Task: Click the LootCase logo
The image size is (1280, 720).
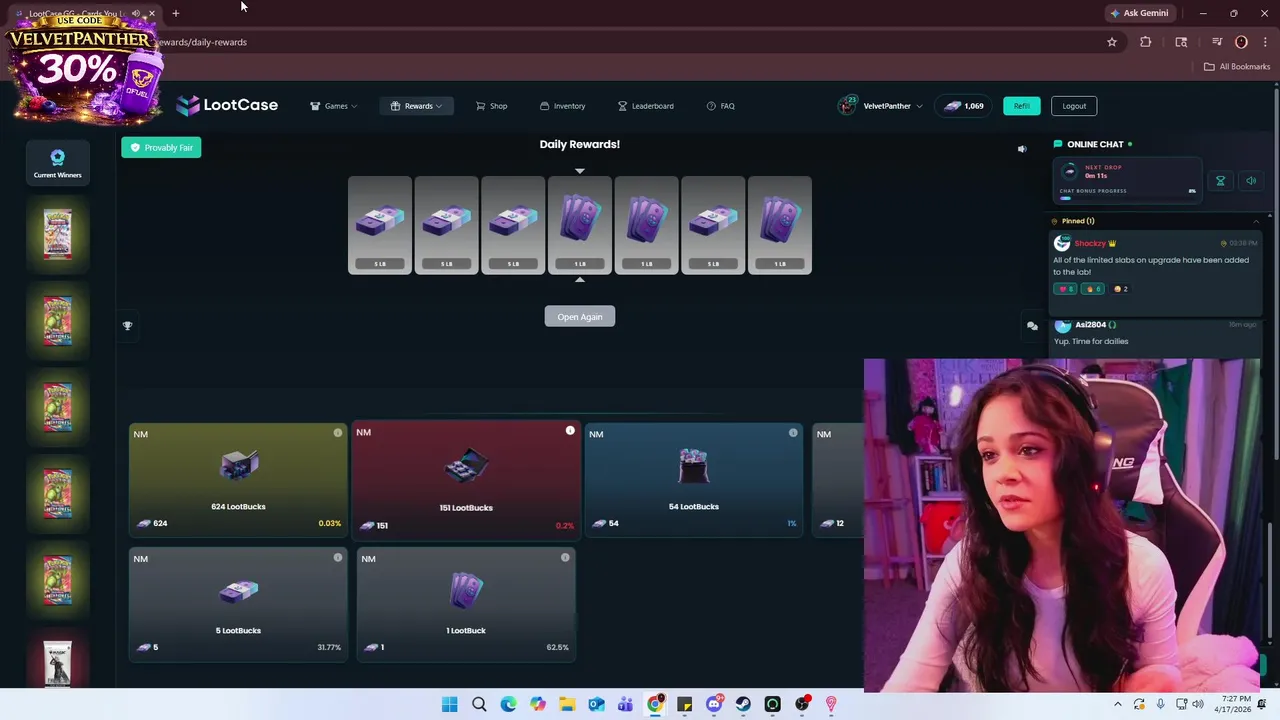Action: (x=227, y=105)
